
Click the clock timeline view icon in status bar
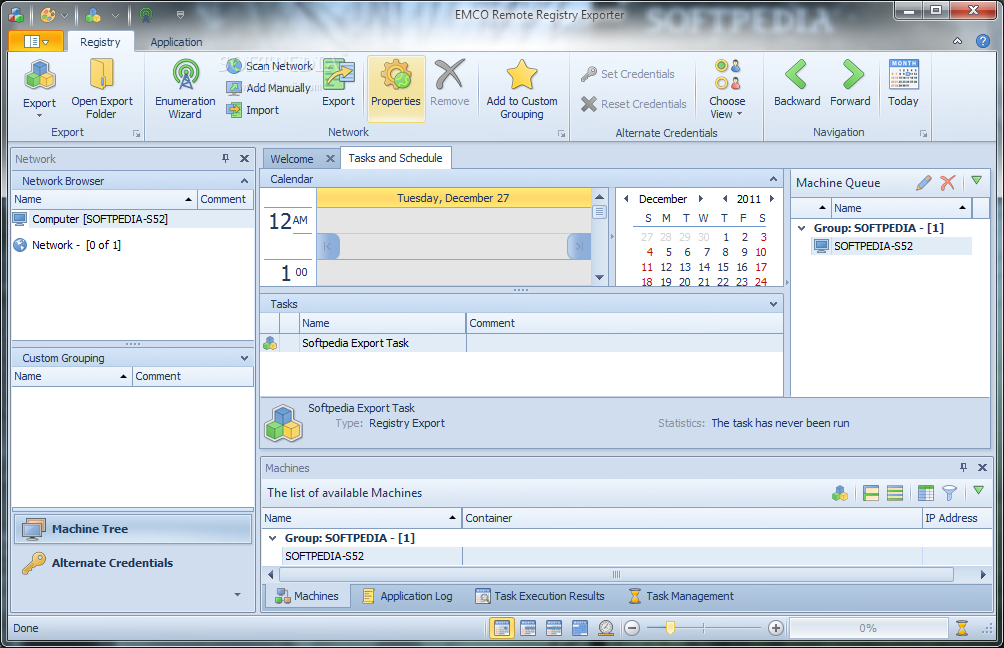pos(606,628)
